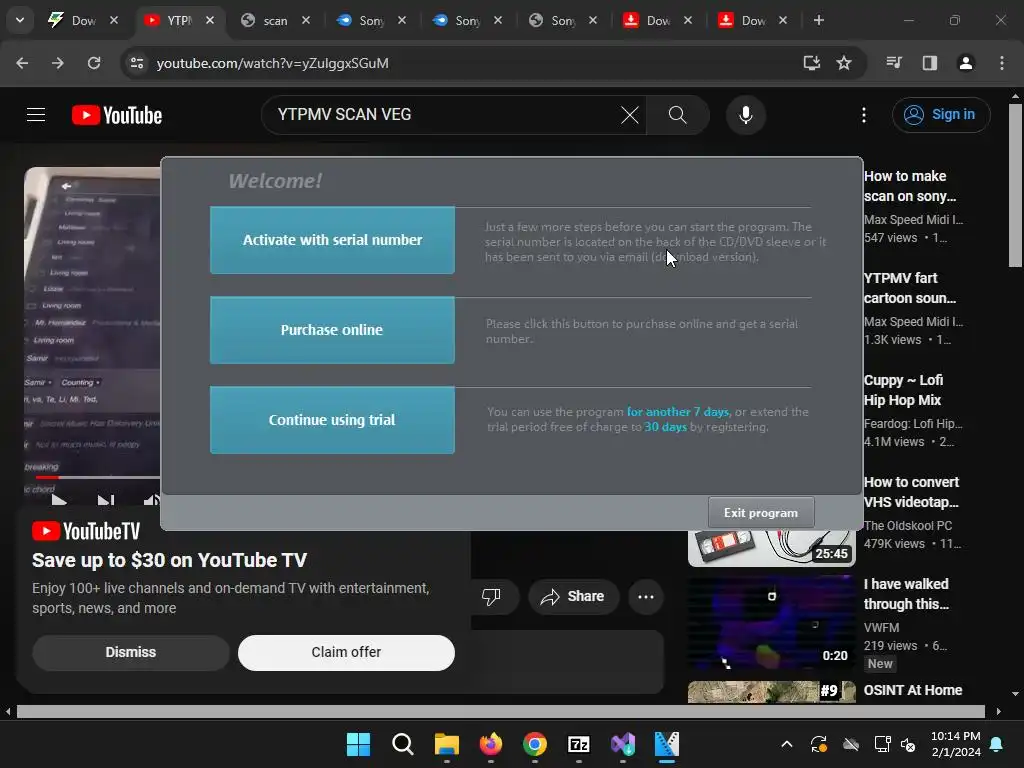The image size is (1024, 768).
Task: Click the video play button
Action: tap(59, 501)
